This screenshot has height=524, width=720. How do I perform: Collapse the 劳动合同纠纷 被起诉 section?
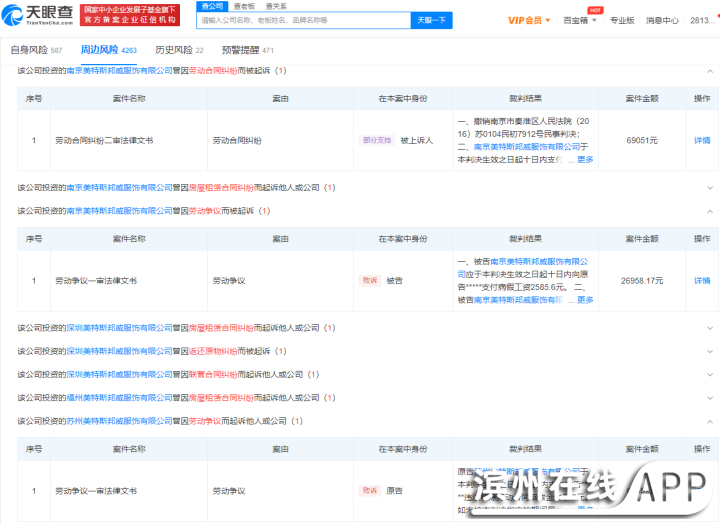pos(707,71)
